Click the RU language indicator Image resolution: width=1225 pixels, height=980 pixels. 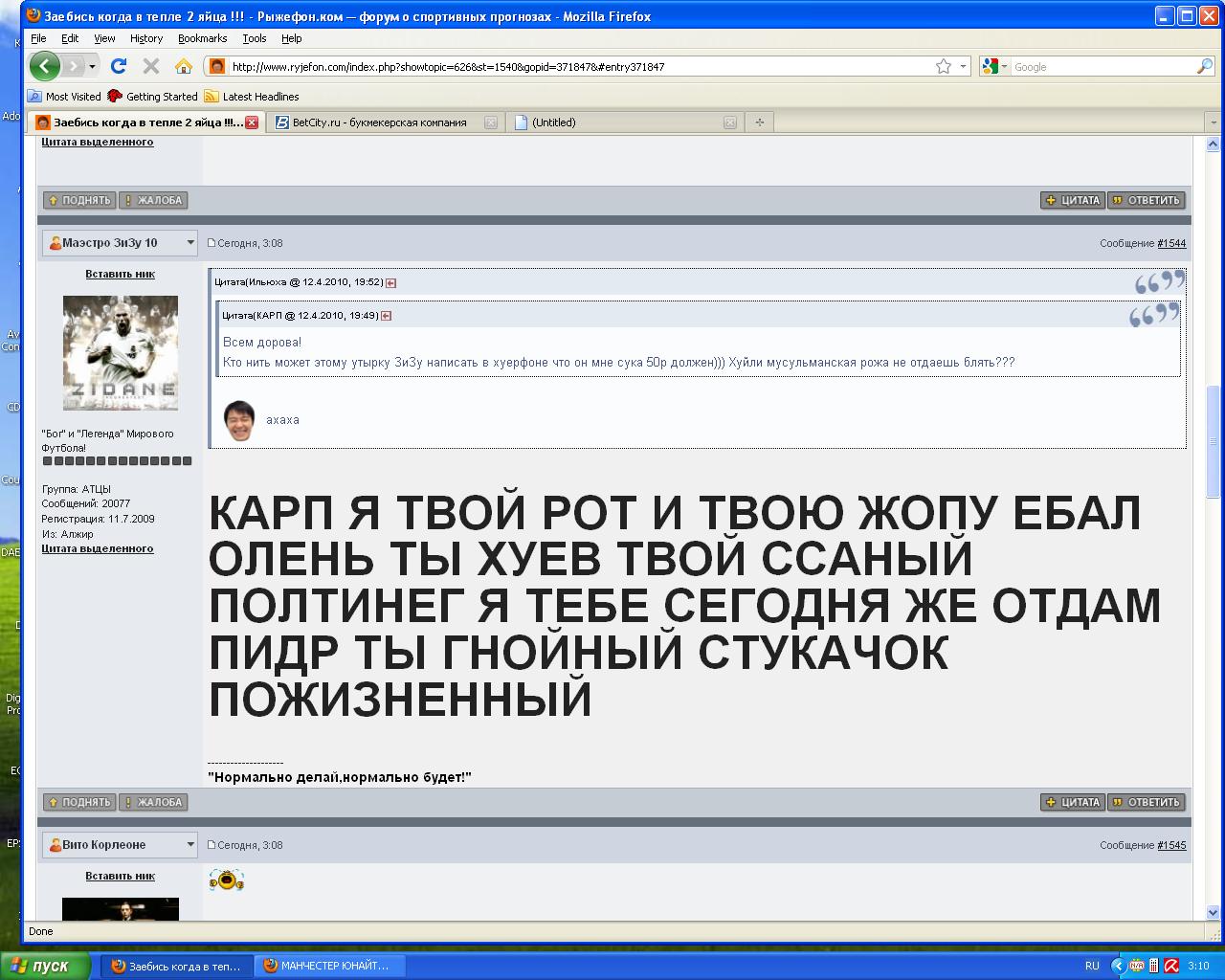point(1092,966)
